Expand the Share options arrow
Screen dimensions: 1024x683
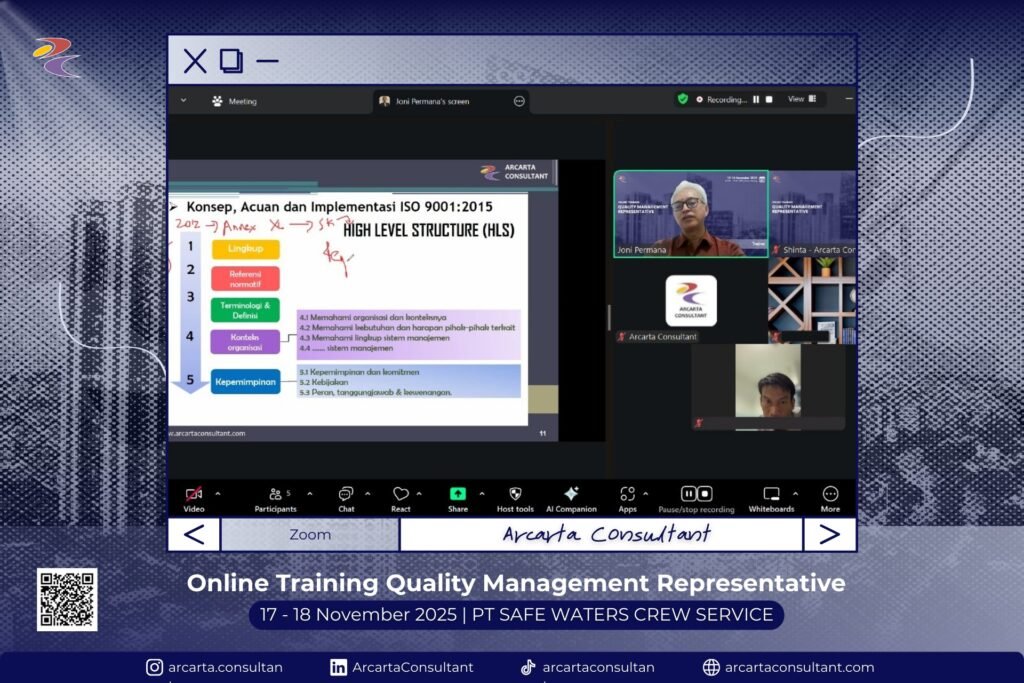coord(481,493)
